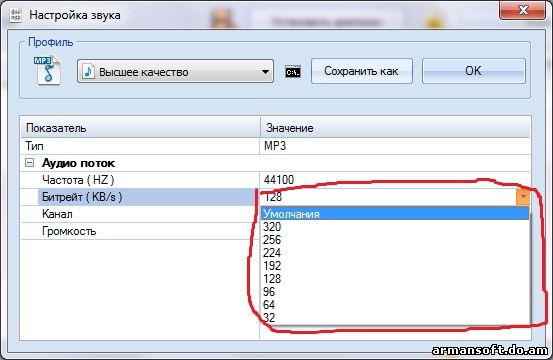The image size is (553, 360).
Task: Choose 96 bitrate option
Action: [x=395, y=292]
